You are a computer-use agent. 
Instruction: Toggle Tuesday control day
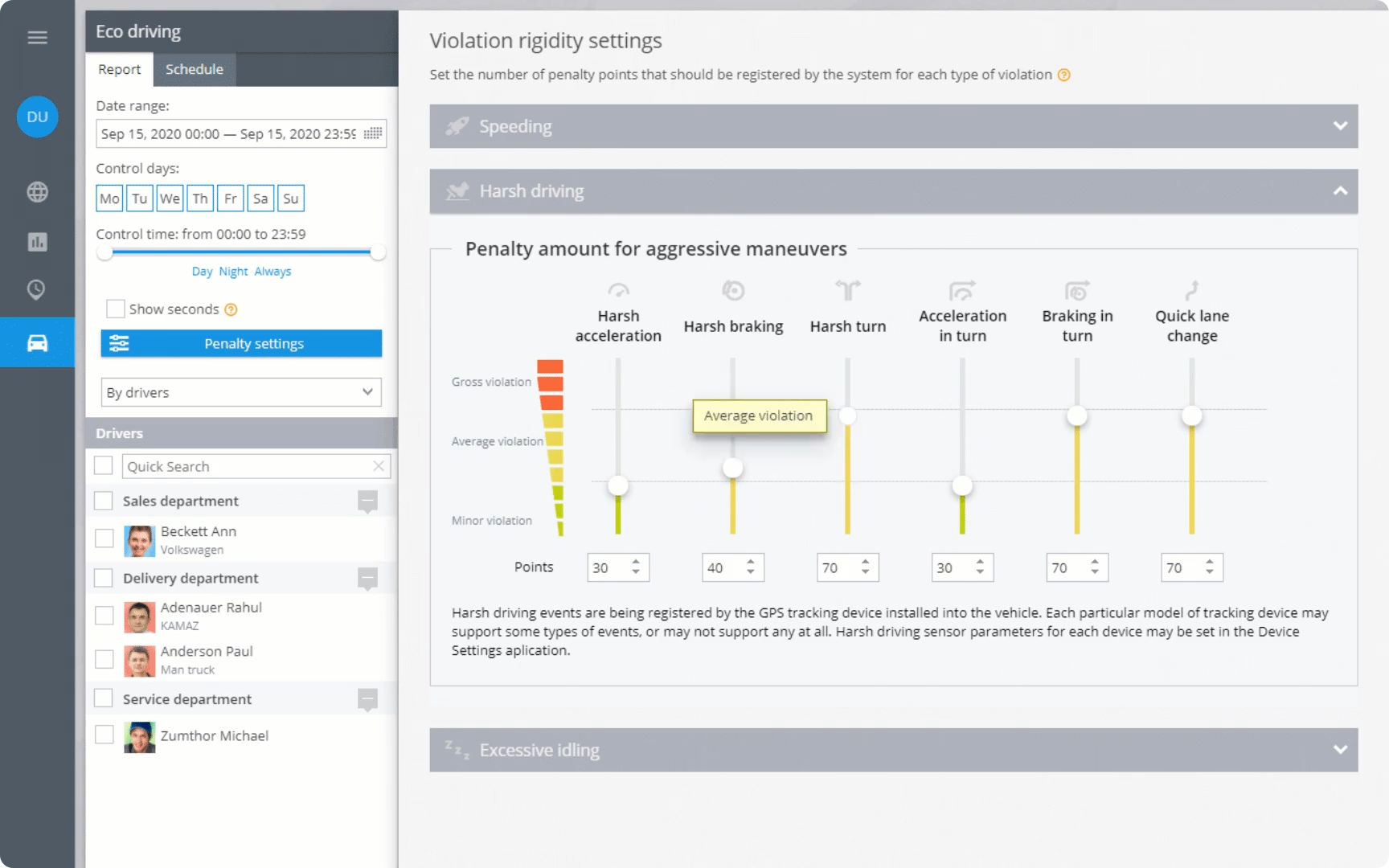(x=140, y=199)
